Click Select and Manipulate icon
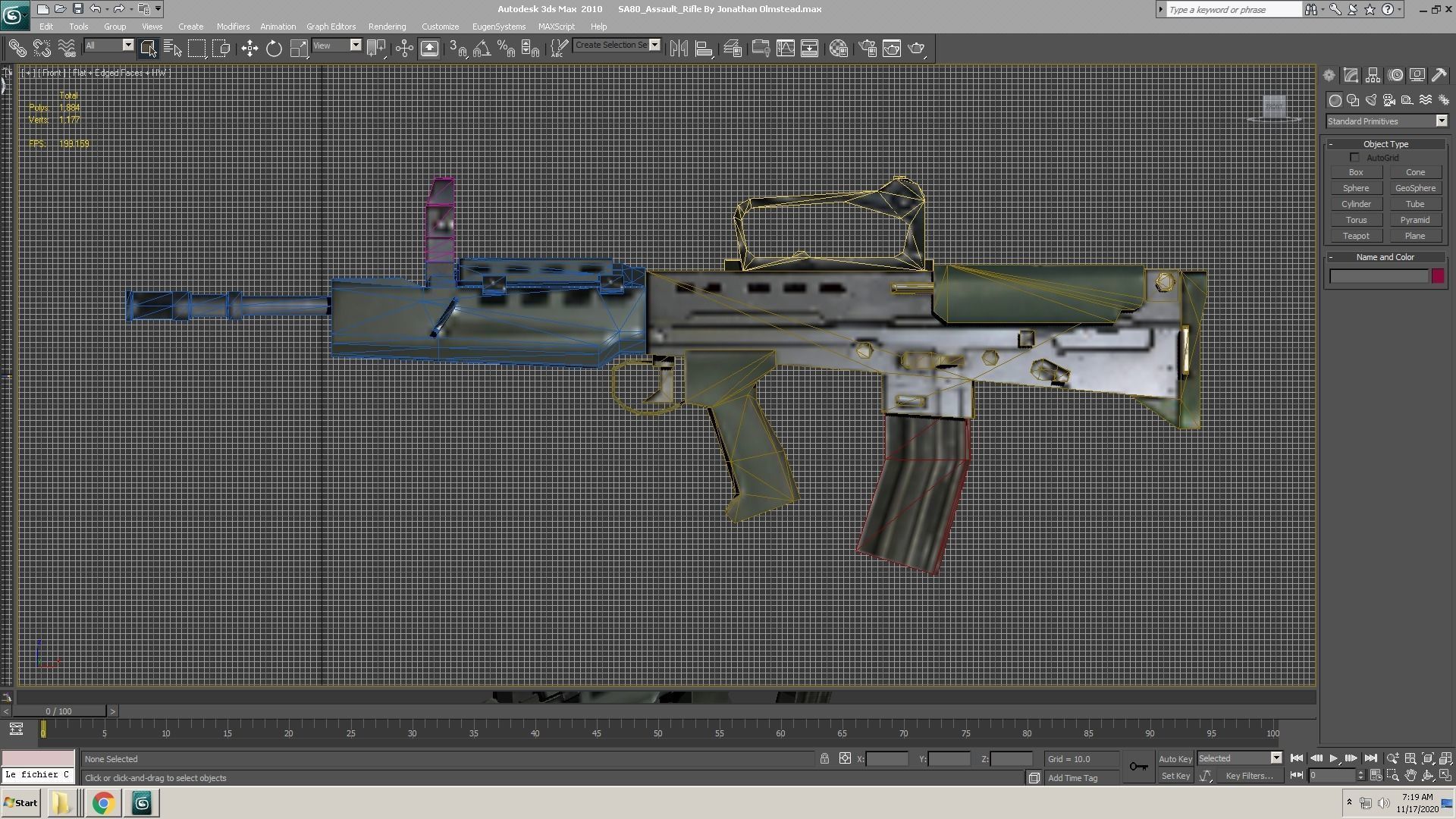The width and height of the screenshot is (1456, 819). [404, 49]
